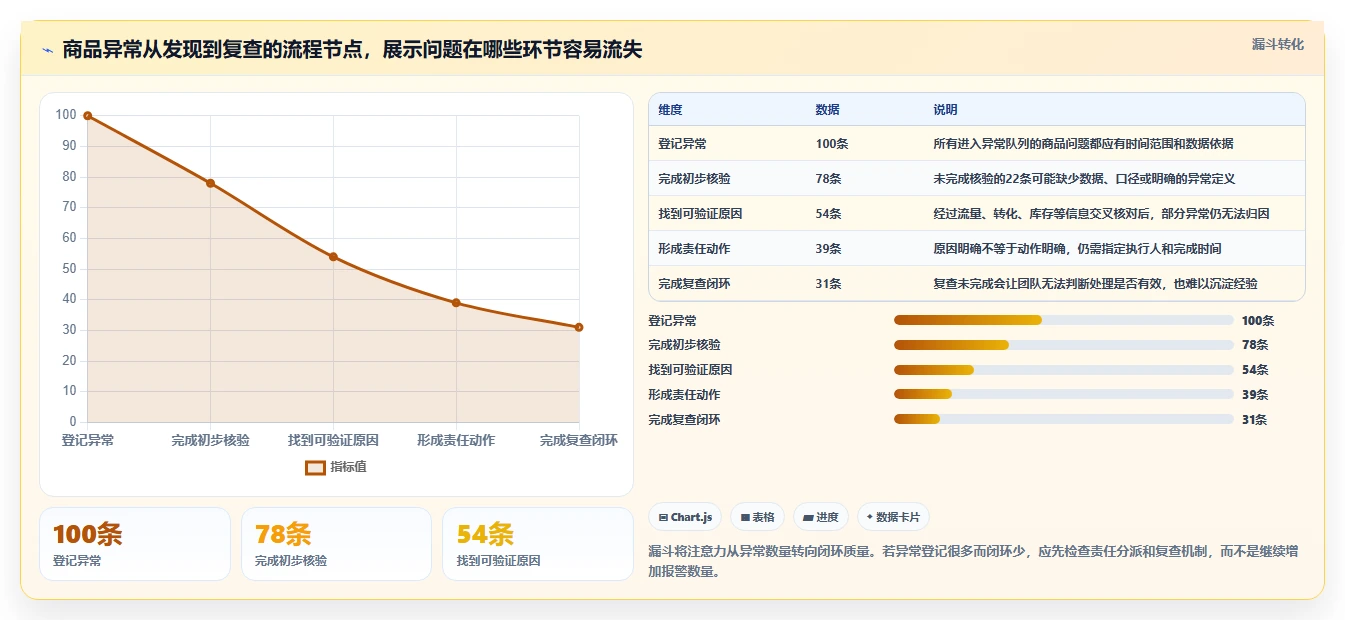
Task: Click the 39条 progress bar value
Action: click(1255, 395)
